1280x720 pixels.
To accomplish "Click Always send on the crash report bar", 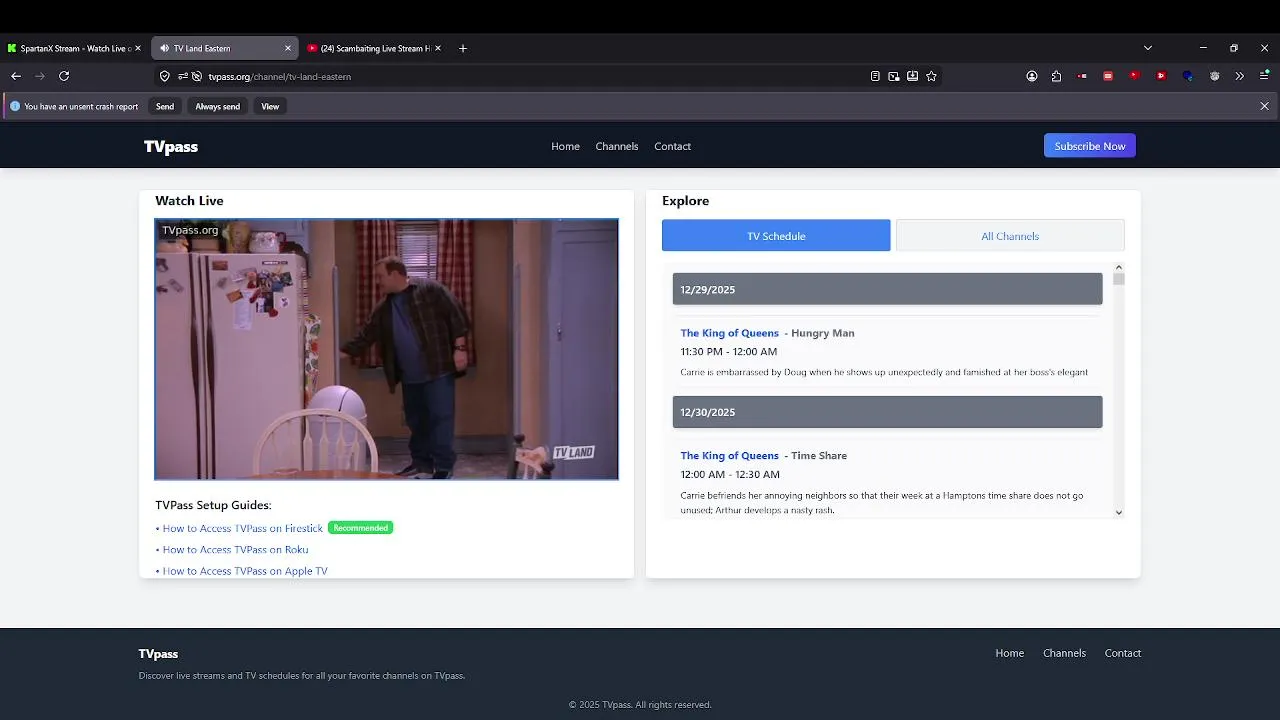I will click(x=217, y=106).
